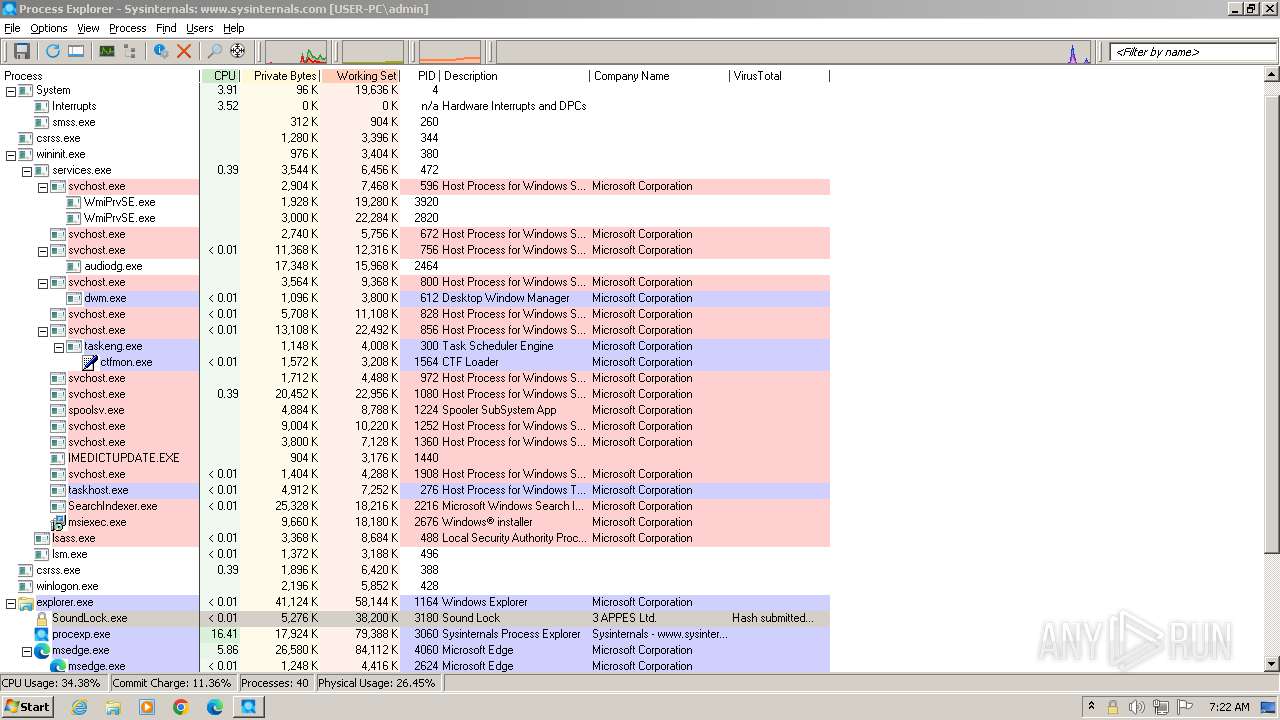Click the Filter by name input field
Image resolution: width=1280 pixels, height=720 pixels.
(x=1192, y=52)
